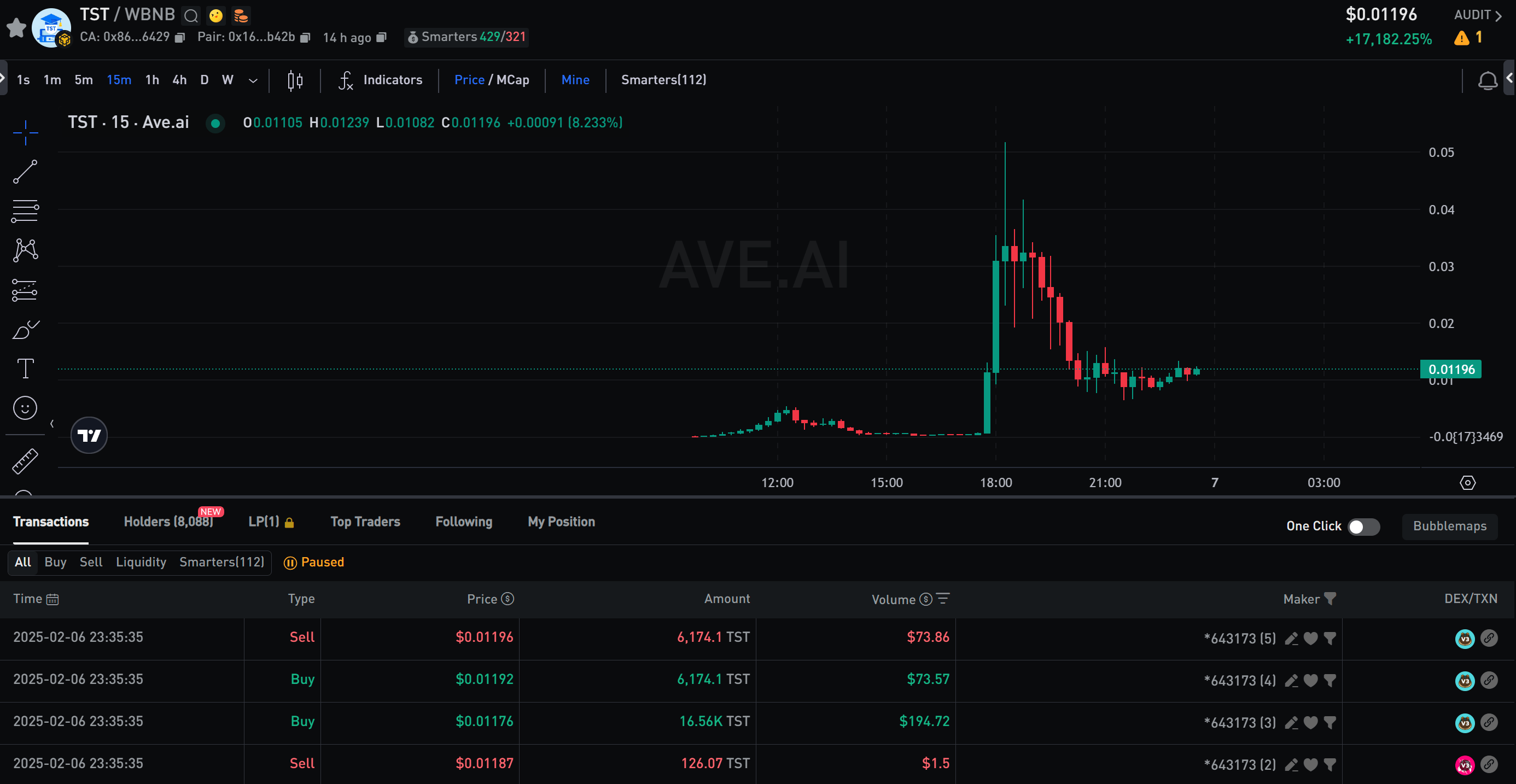Filter transactions by Smarters(112)
This screenshot has width=1516, height=784.
[x=222, y=562]
